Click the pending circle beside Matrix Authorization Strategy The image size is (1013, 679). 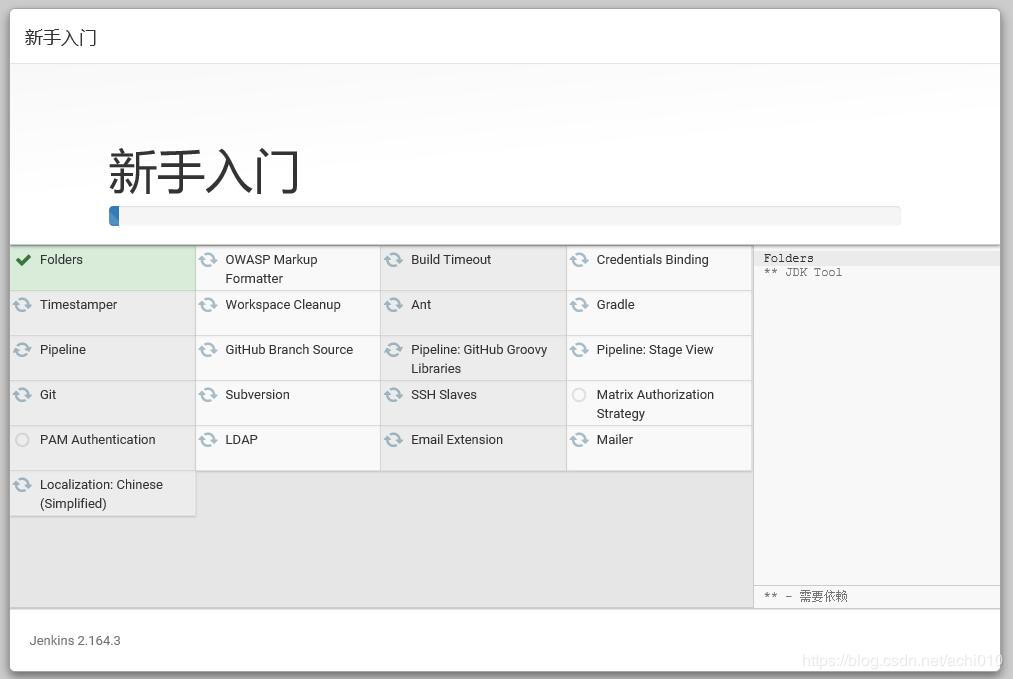[x=579, y=395]
